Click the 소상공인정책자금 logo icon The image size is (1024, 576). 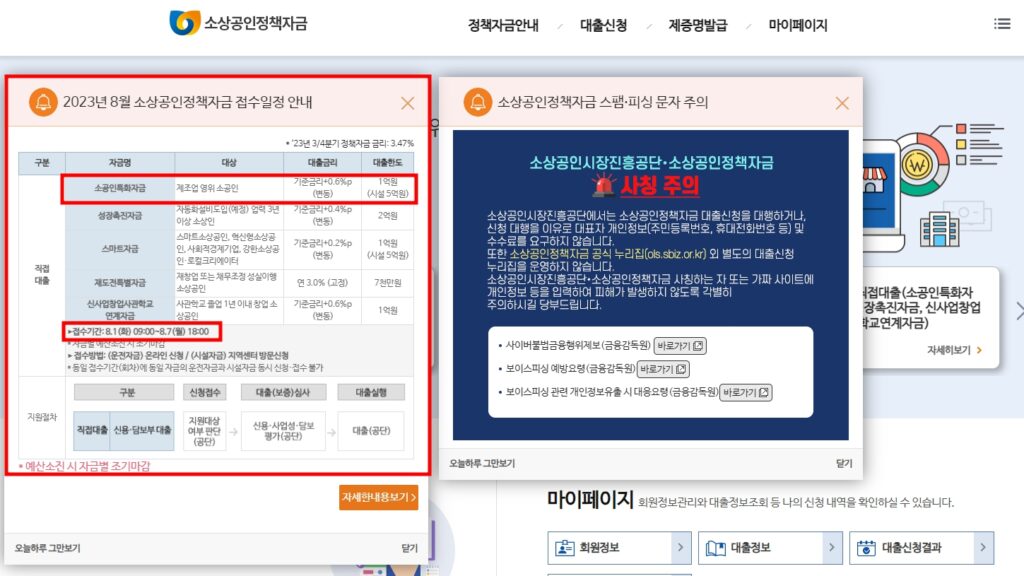tap(185, 24)
